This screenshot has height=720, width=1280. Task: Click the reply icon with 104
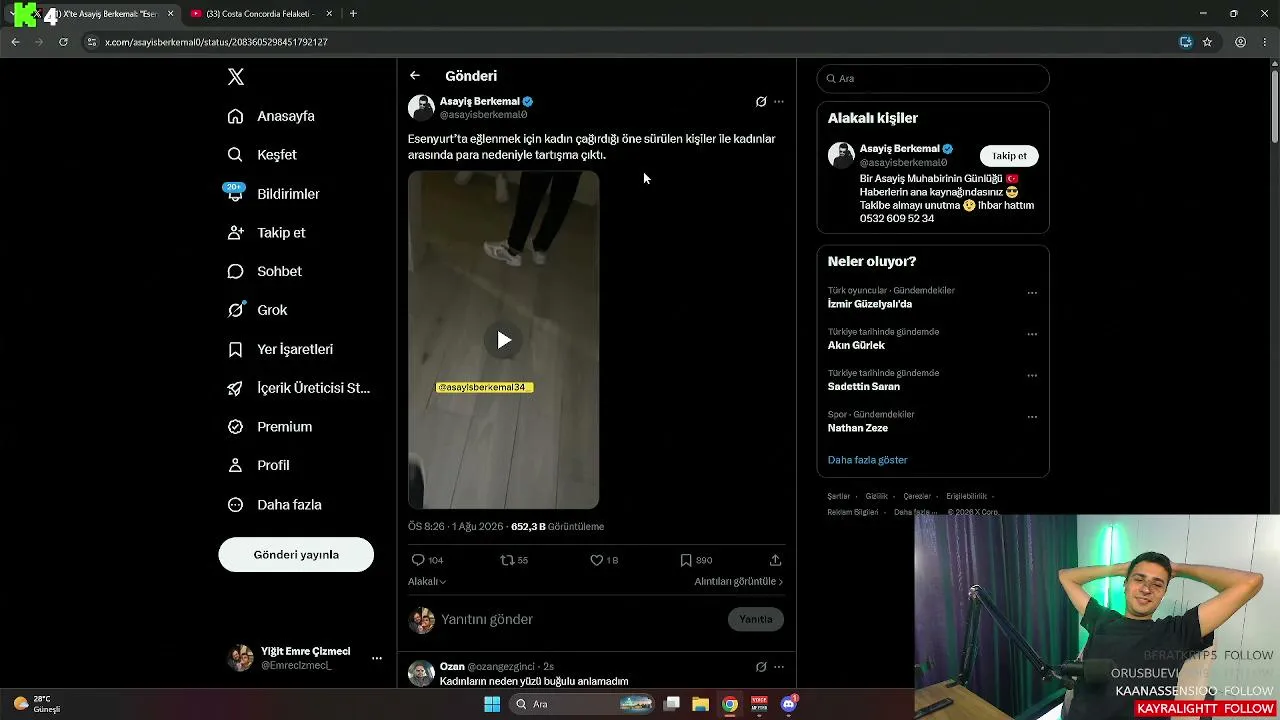click(x=418, y=560)
